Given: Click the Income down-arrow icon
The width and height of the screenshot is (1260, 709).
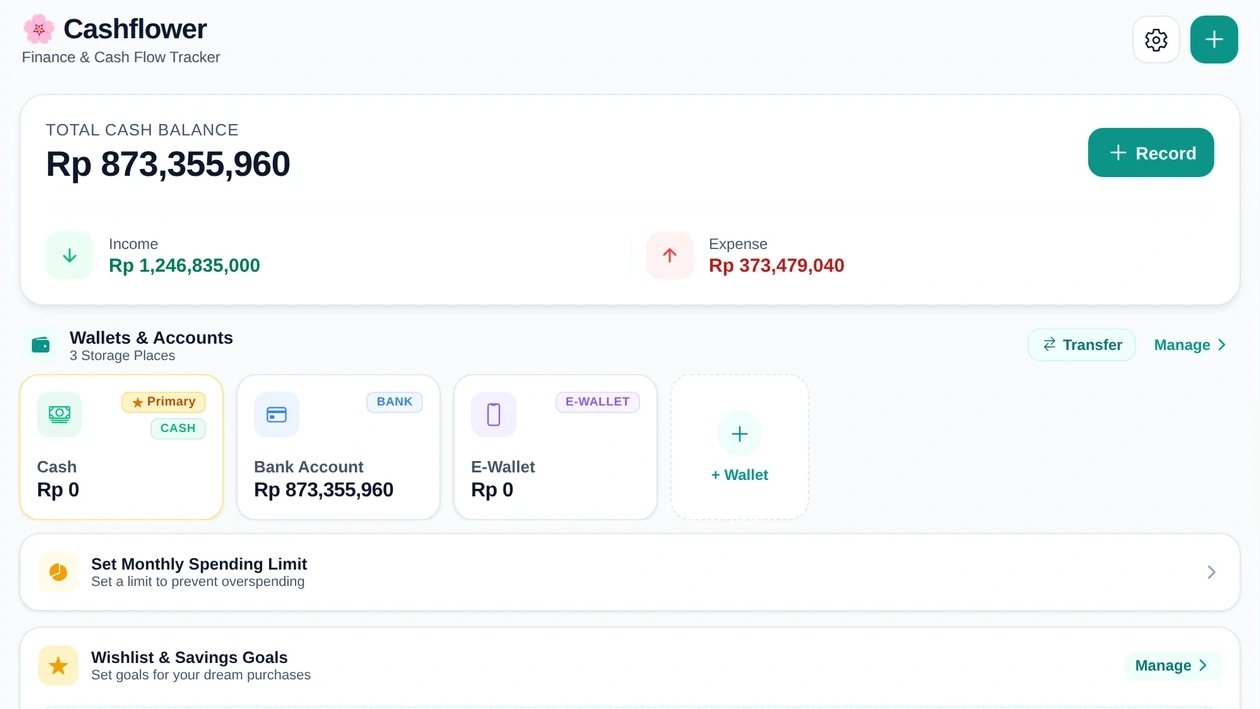Looking at the screenshot, I should tap(70, 256).
